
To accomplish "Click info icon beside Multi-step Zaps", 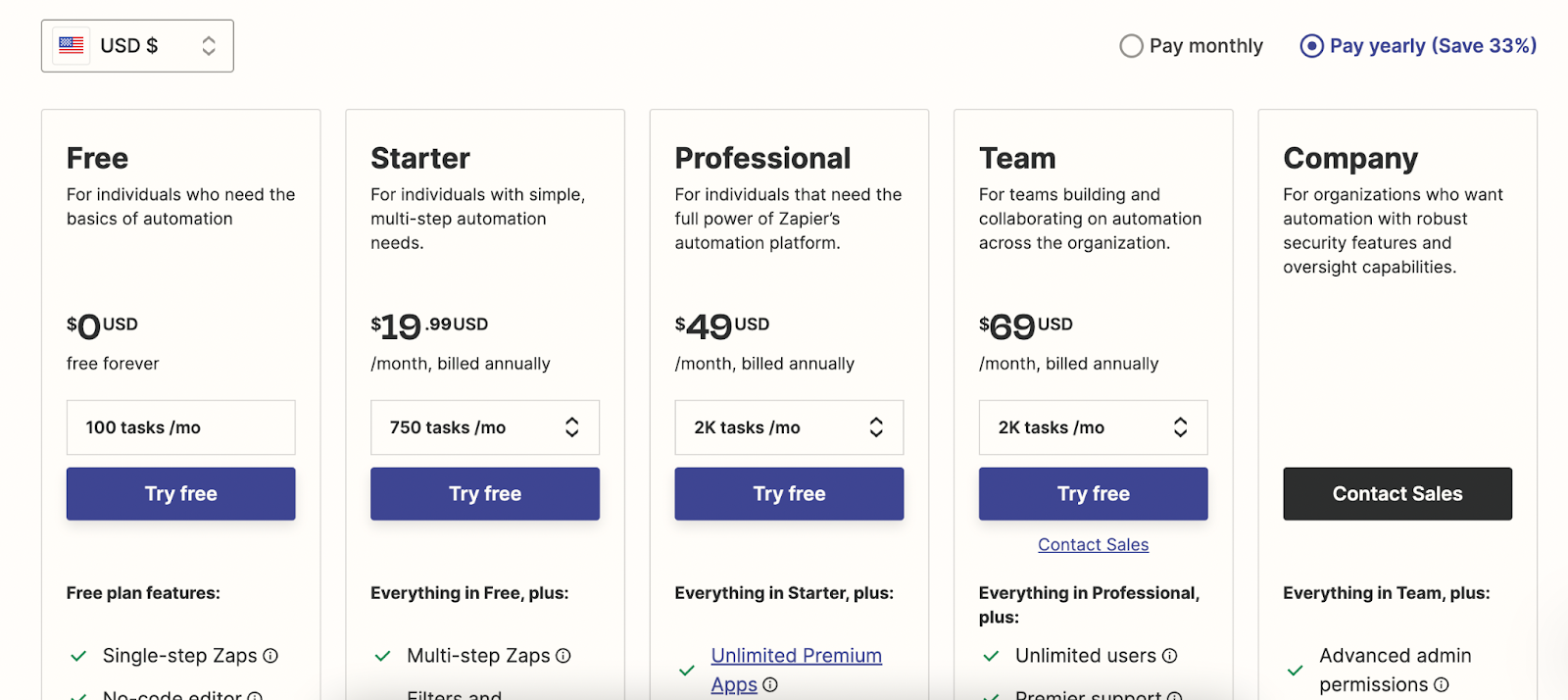I will click(x=563, y=656).
